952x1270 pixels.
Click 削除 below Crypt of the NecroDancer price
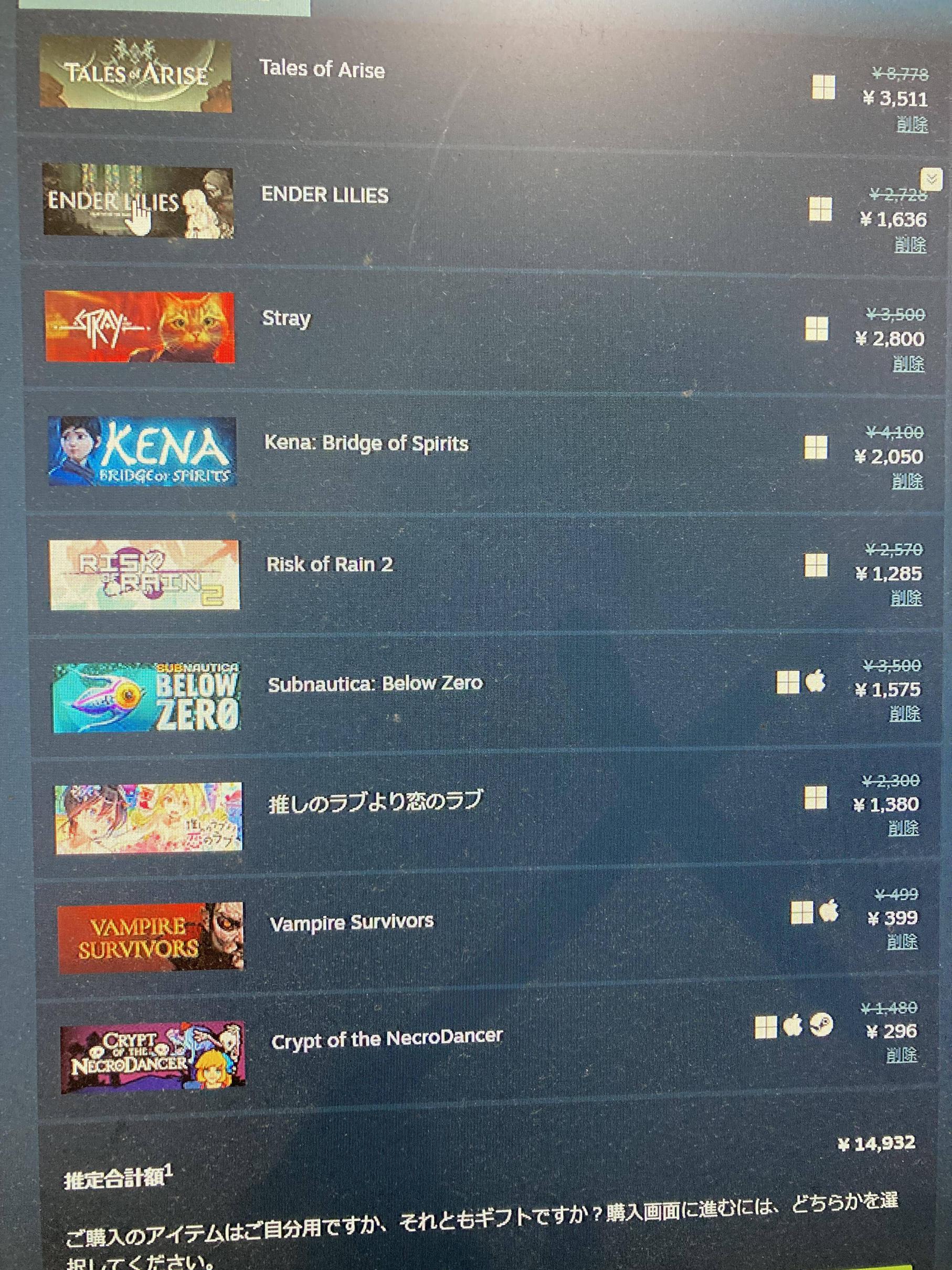(902, 1055)
